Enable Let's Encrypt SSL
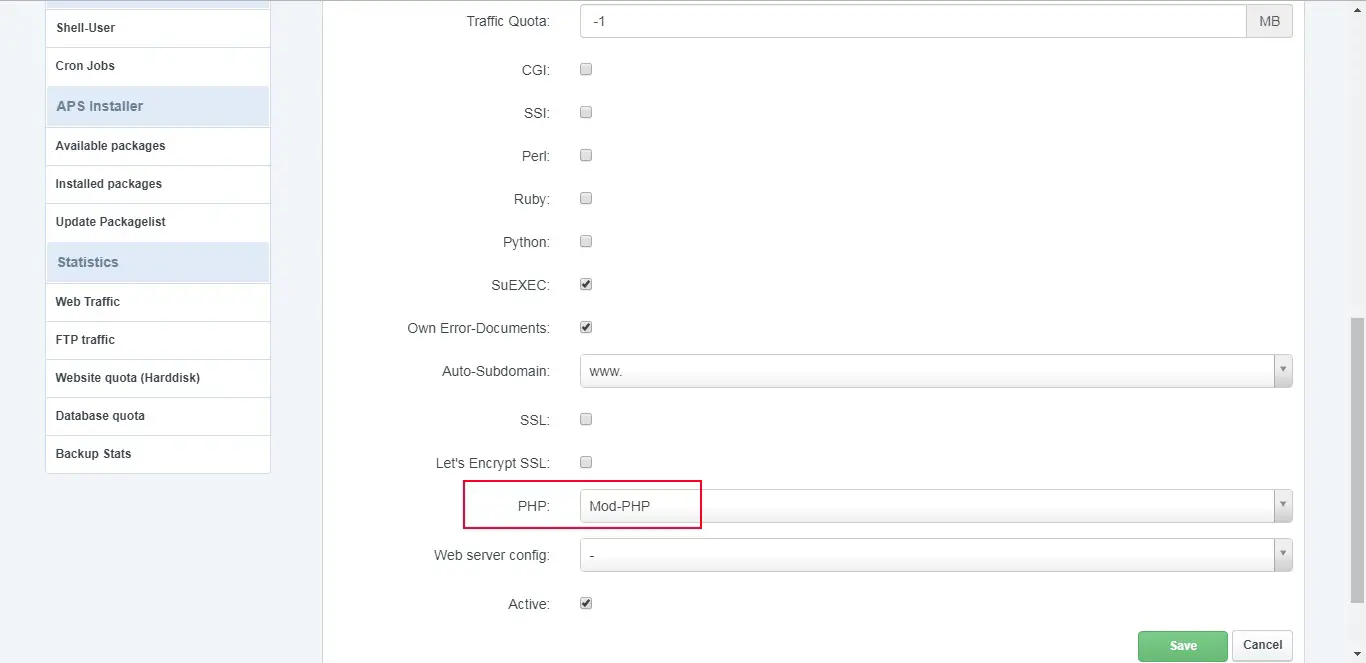This screenshot has height=663, width=1366. [585, 462]
